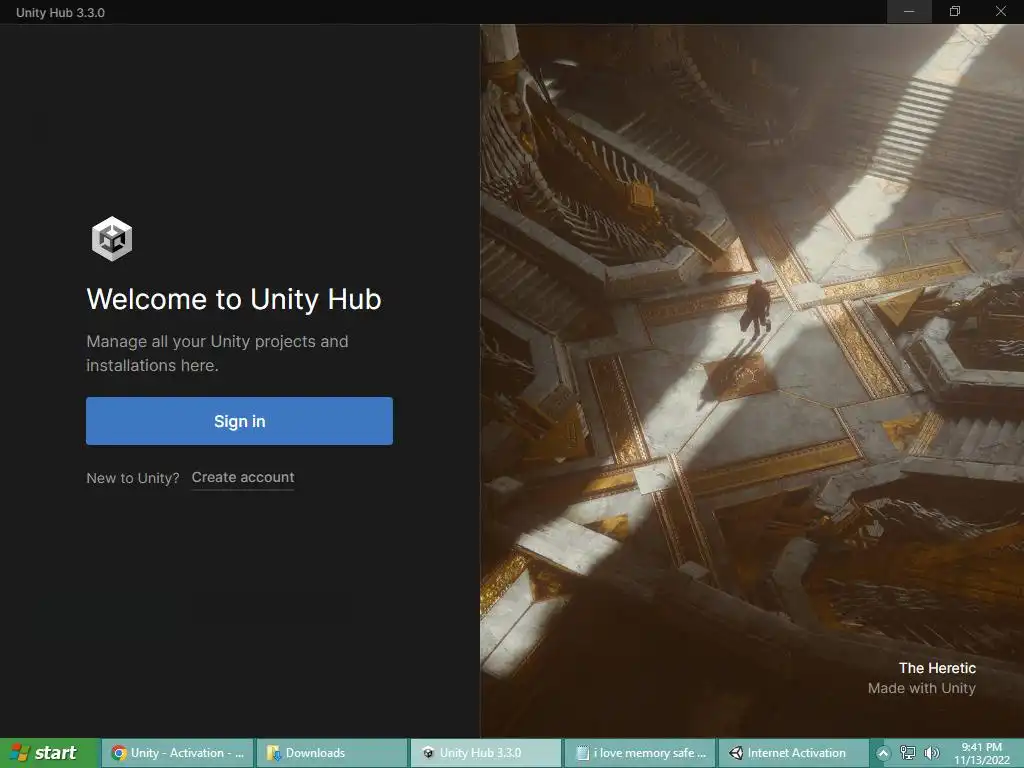Click the network connection tray icon

pos(908,753)
